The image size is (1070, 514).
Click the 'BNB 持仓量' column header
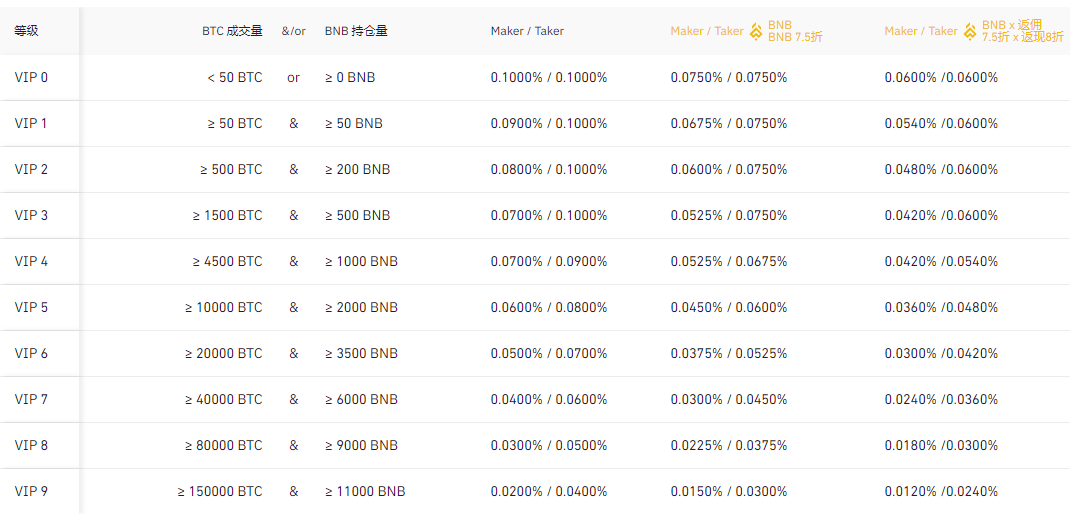point(356,31)
